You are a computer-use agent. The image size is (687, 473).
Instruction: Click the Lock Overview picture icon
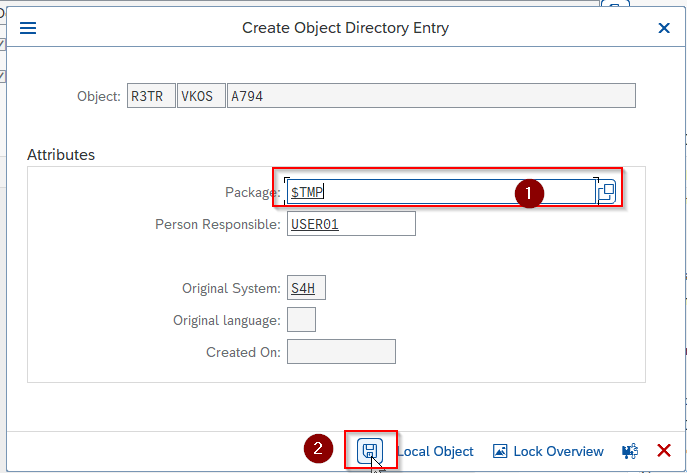coord(500,451)
